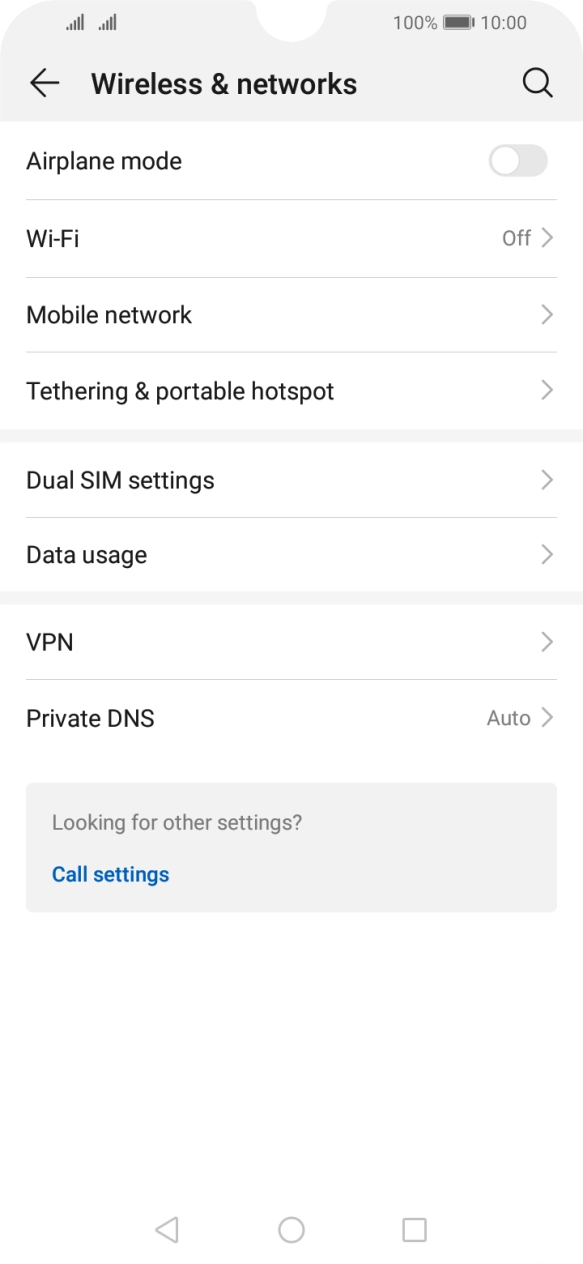Open Tethering & portable hotspot

click(x=291, y=391)
